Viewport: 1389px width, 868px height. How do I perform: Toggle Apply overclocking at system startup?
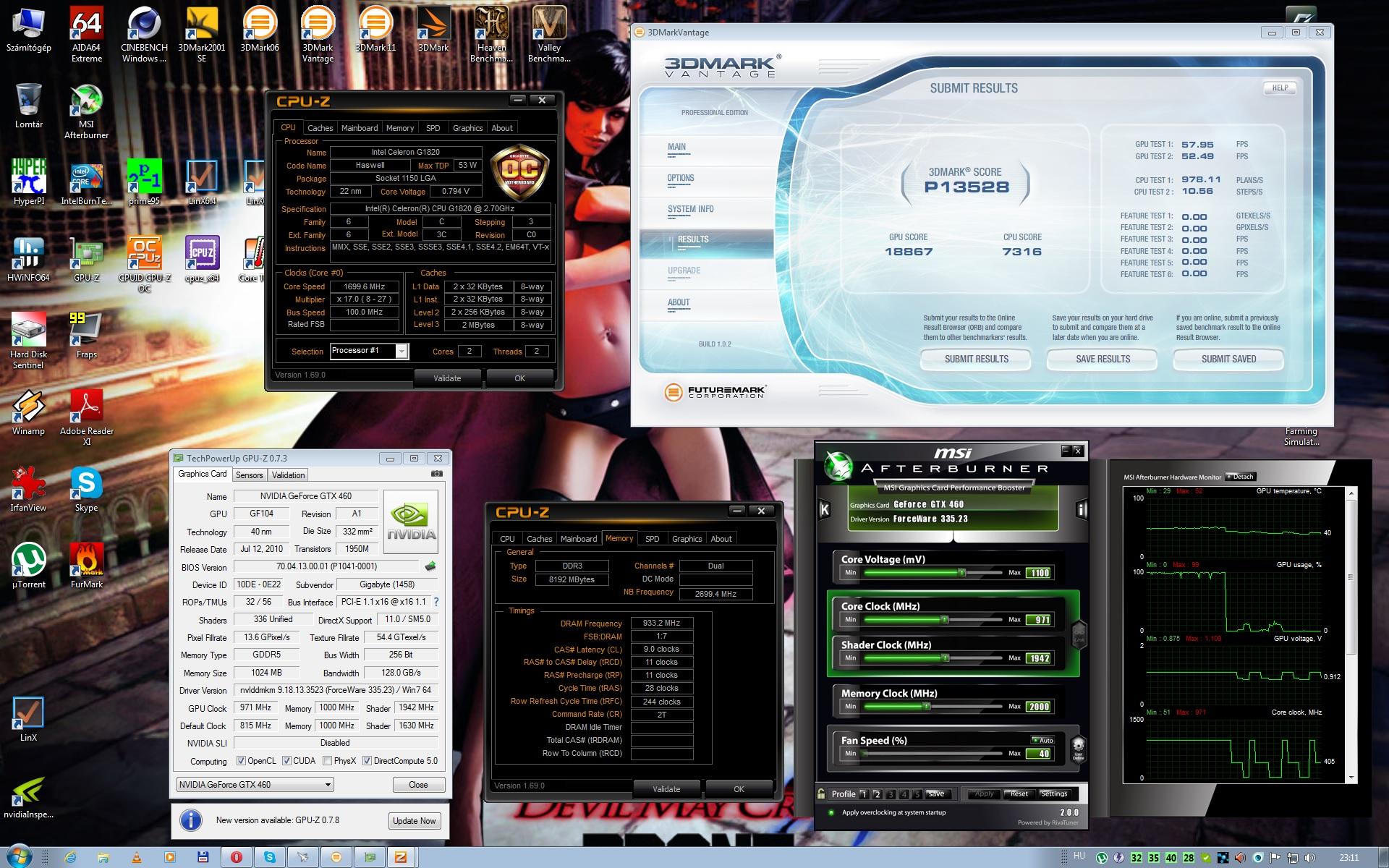click(831, 812)
